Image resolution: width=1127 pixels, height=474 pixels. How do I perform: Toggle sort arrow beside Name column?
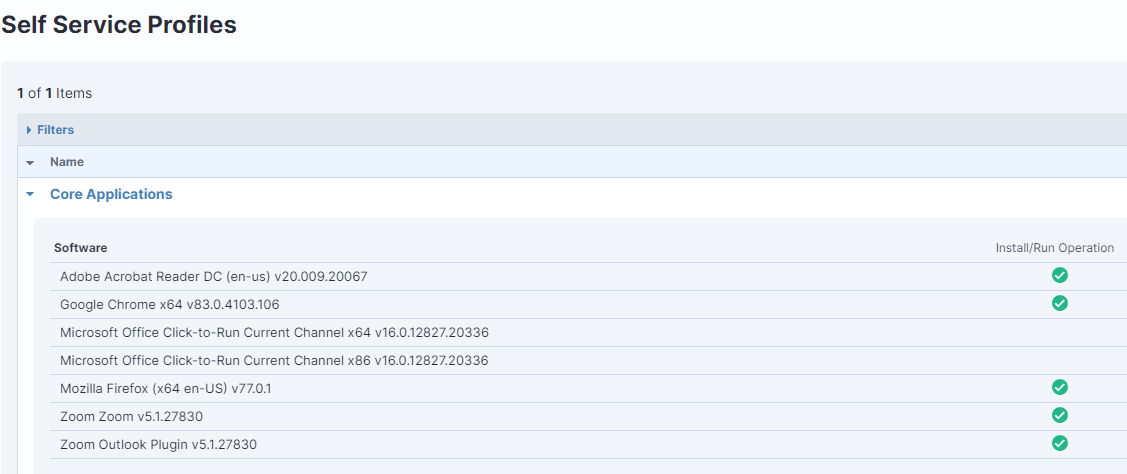tap(29, 163)
